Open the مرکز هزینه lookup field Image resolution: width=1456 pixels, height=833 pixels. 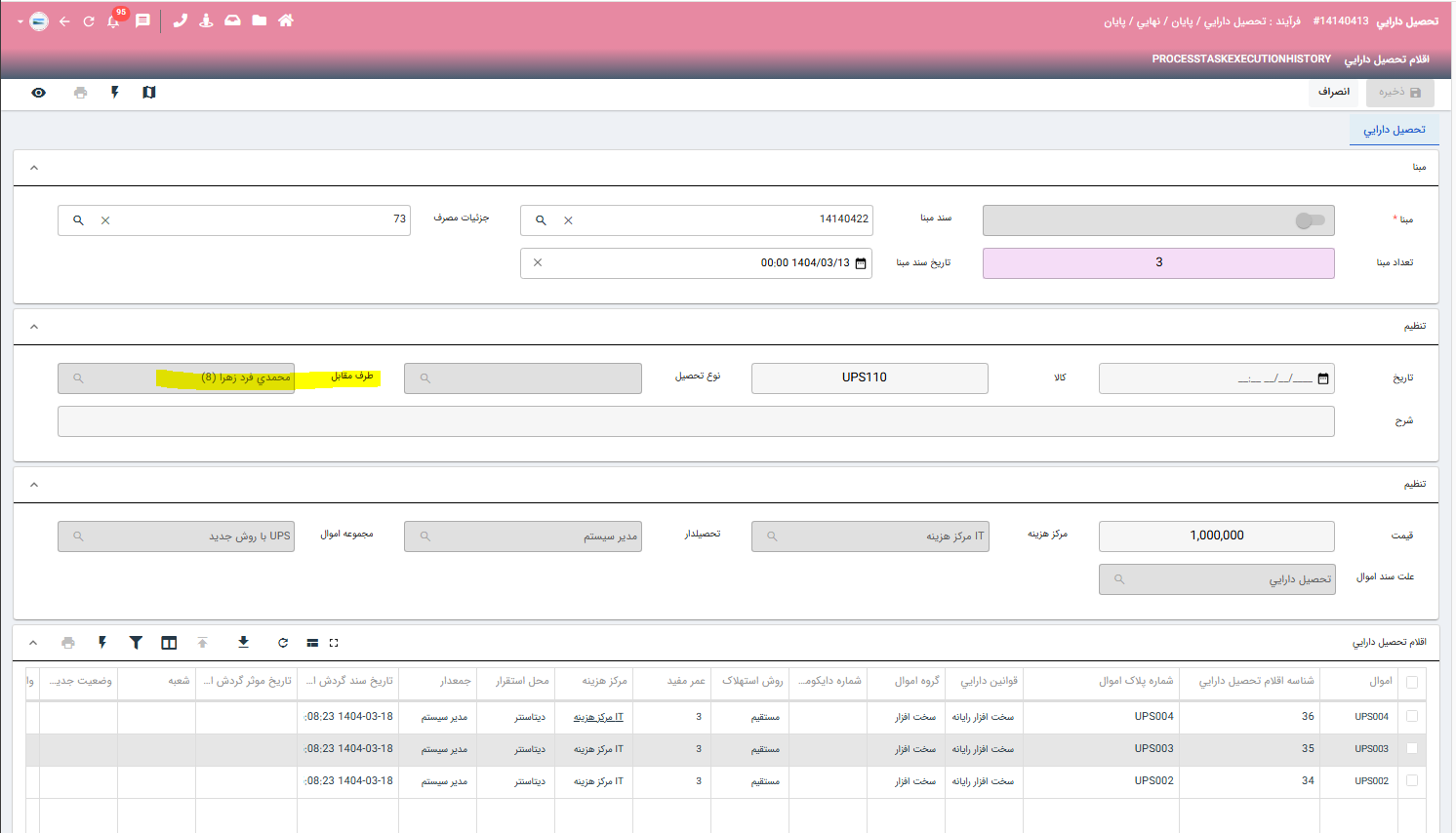tap(870, 536)
